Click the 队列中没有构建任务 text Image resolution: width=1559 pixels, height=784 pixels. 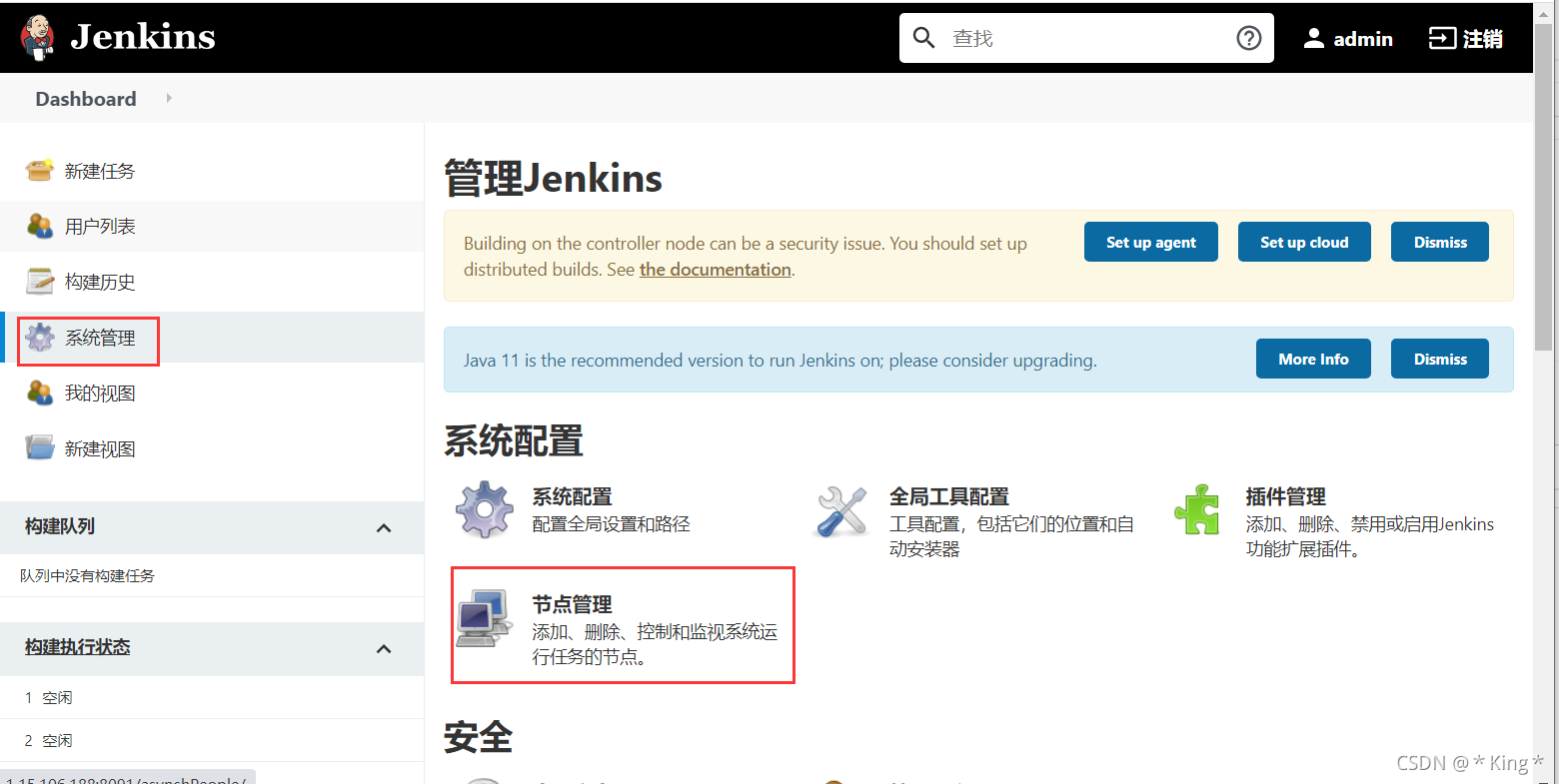(x=88, y=576)
